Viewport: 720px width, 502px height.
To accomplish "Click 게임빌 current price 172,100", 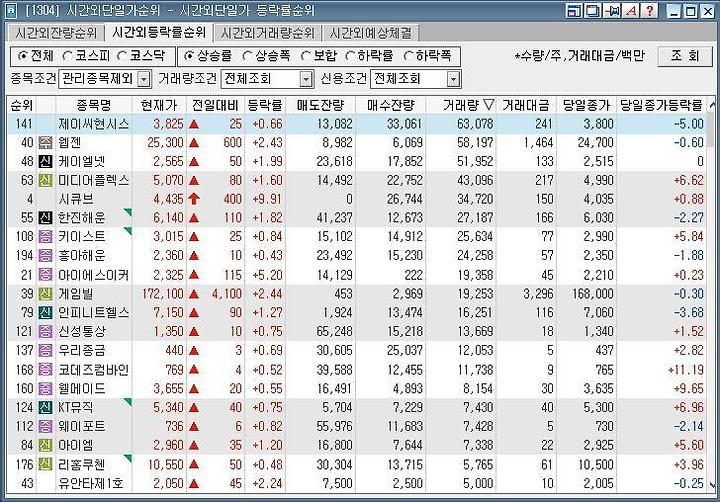I will (163, 293).
